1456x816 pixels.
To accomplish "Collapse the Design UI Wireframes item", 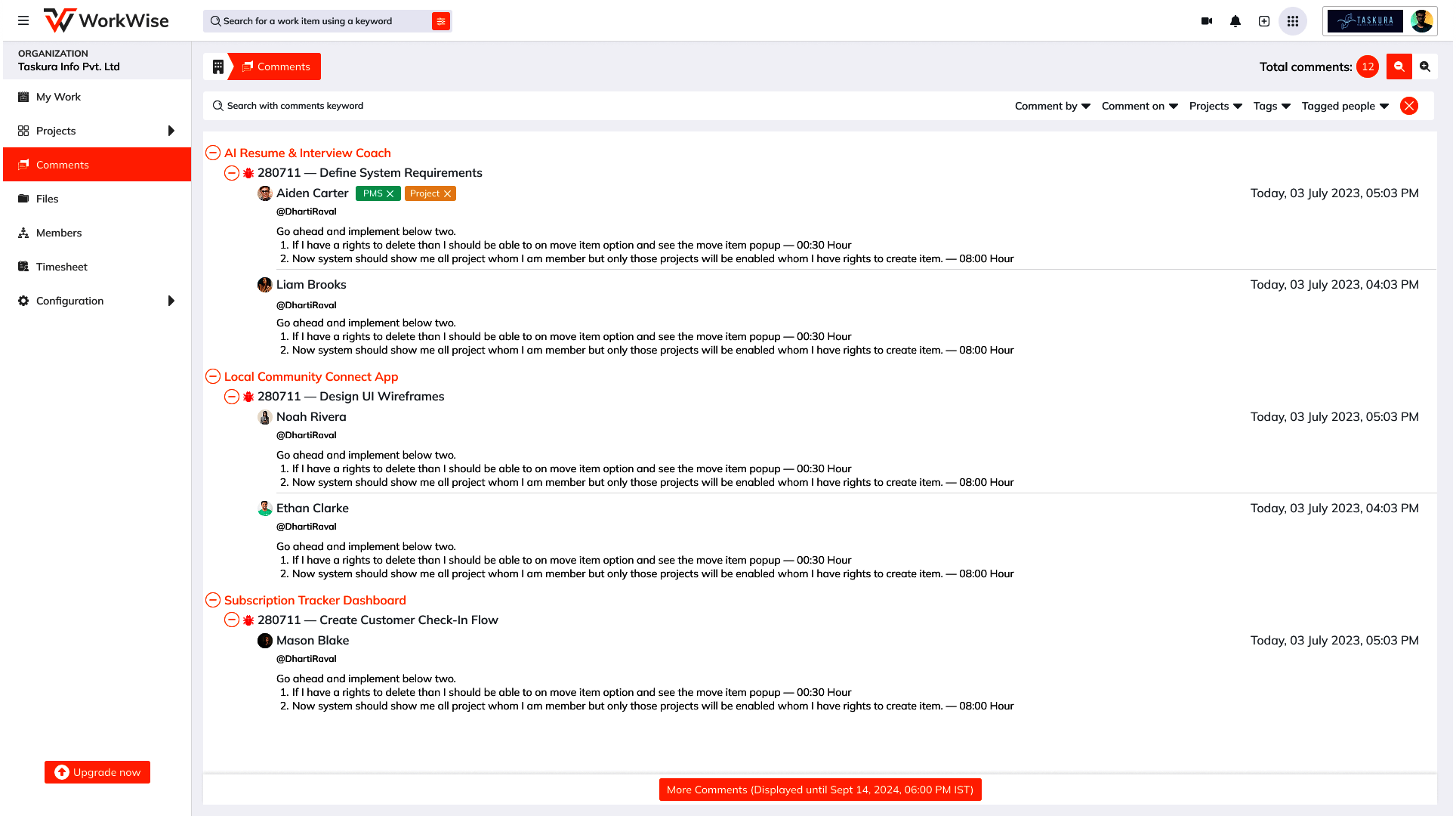I will 232,397.
